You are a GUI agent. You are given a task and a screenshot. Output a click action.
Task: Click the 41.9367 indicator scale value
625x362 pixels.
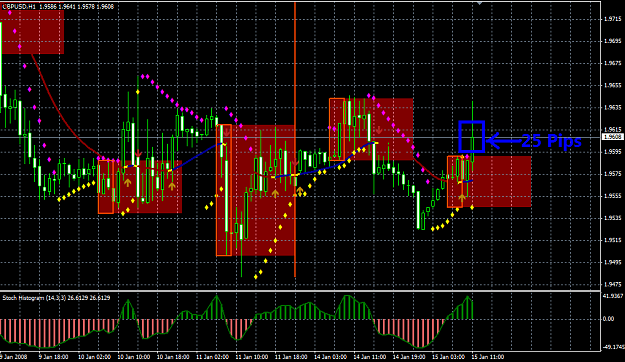[613, 296]
